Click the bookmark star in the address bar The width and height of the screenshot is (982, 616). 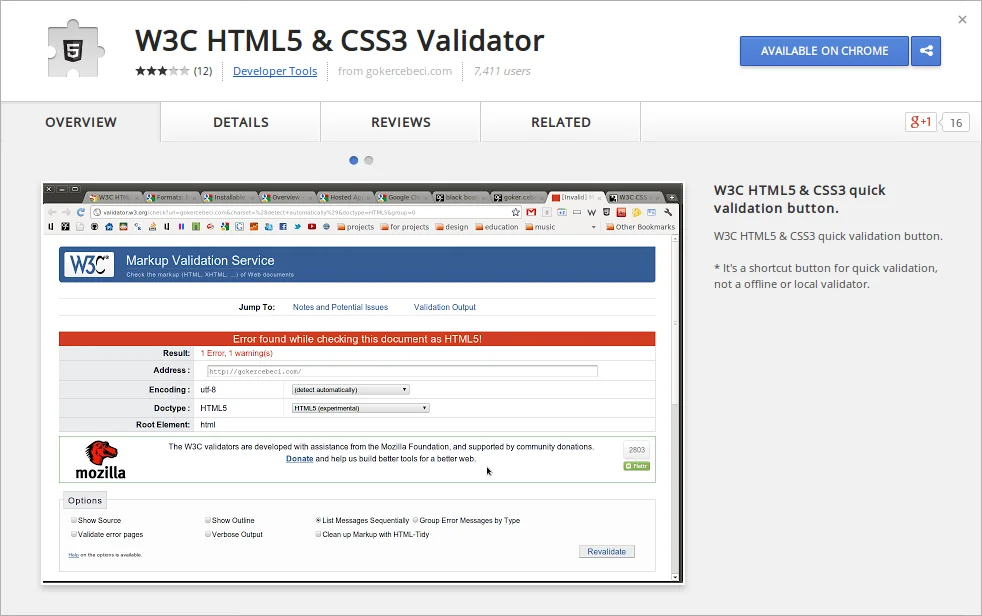pyautogui.click(x=515, y=212)
